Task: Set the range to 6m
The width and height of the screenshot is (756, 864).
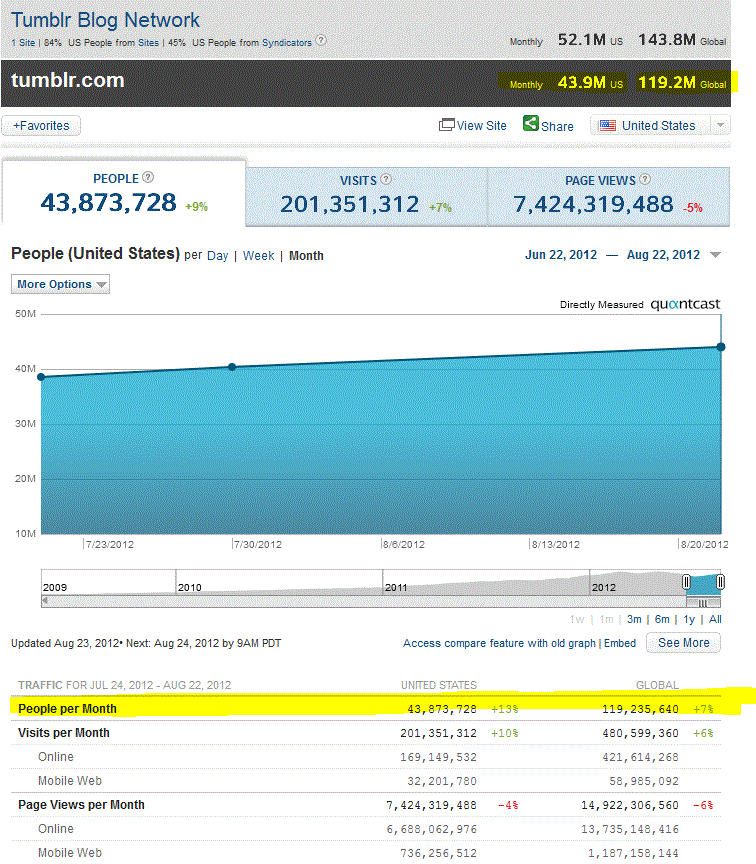Action: click(662, 619)
